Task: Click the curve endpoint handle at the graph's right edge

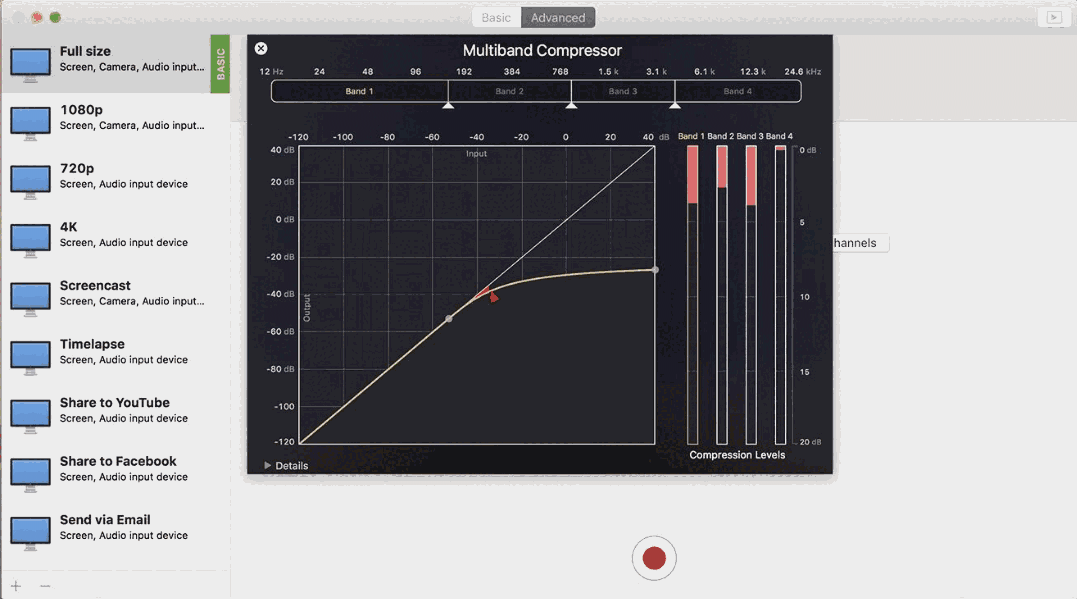Action: coord(655,270)
